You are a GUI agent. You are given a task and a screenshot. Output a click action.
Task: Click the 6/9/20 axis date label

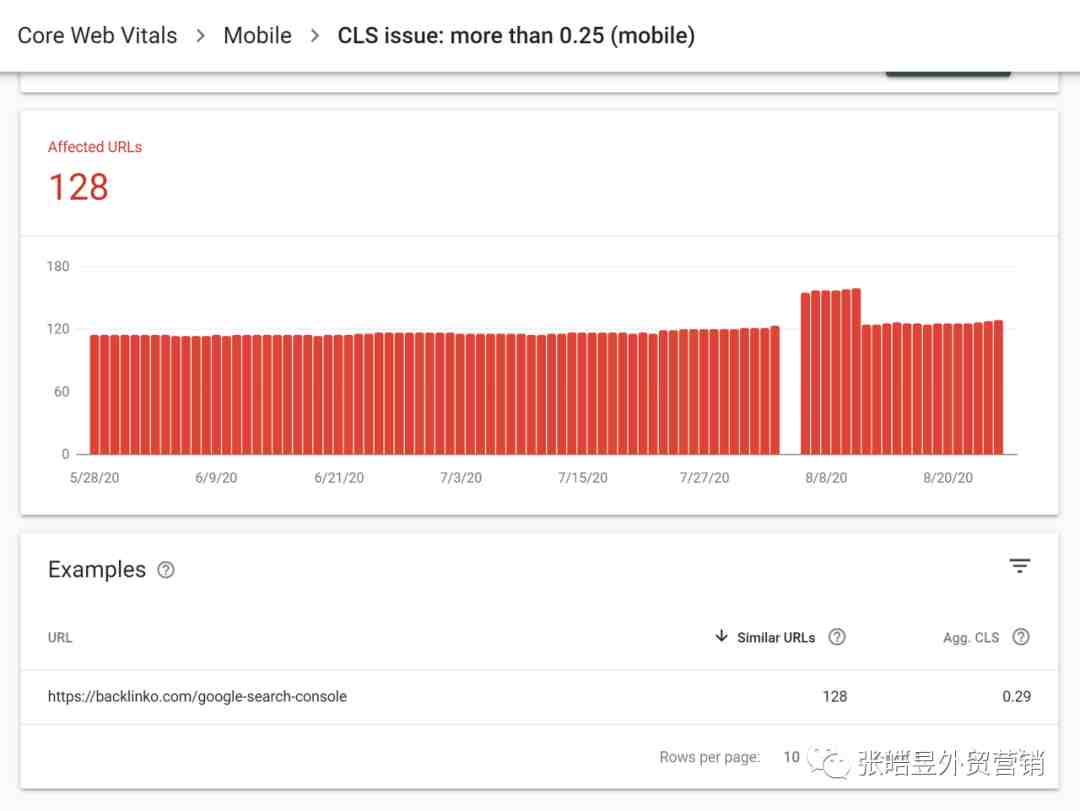pyautogui.click(x=216, y=478)
